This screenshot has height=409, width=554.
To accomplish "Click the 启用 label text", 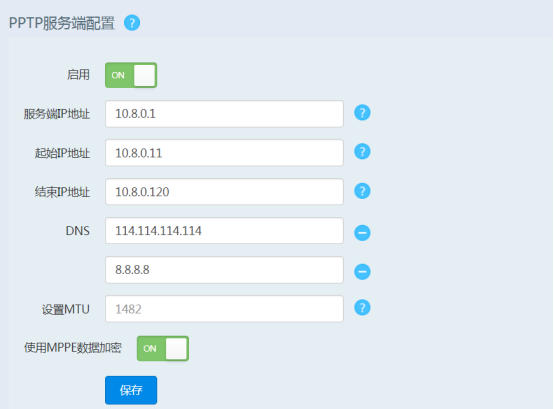I will [x=78, y=75].
